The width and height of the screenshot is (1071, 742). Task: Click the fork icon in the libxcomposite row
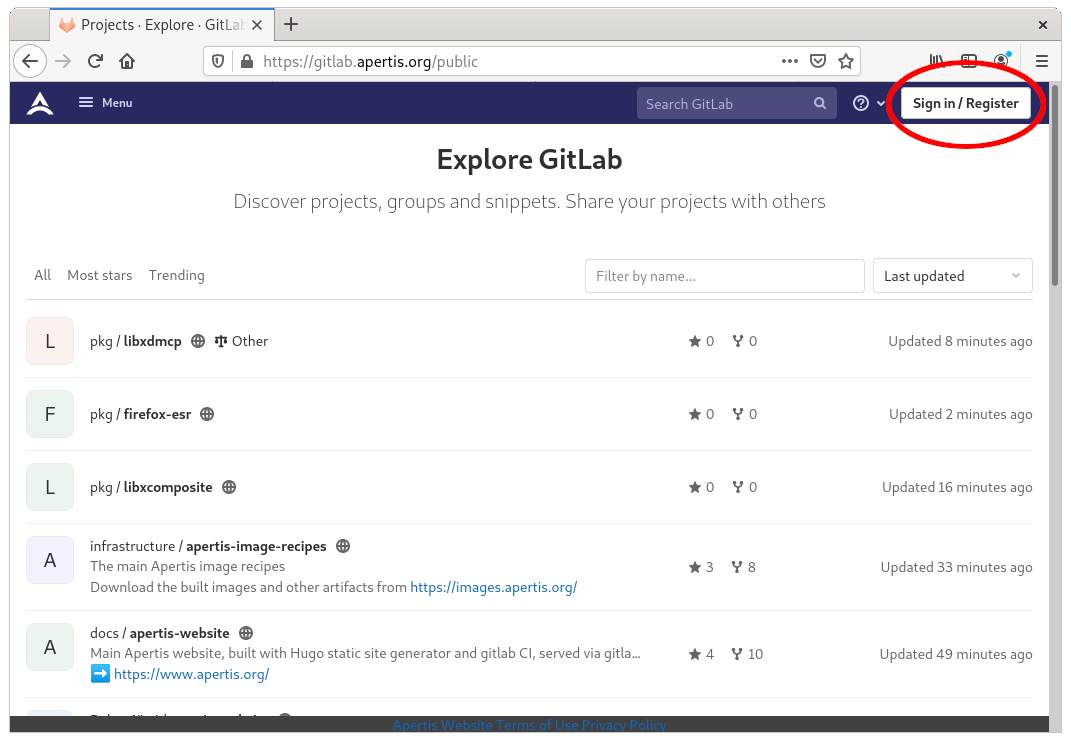[738, 487]
